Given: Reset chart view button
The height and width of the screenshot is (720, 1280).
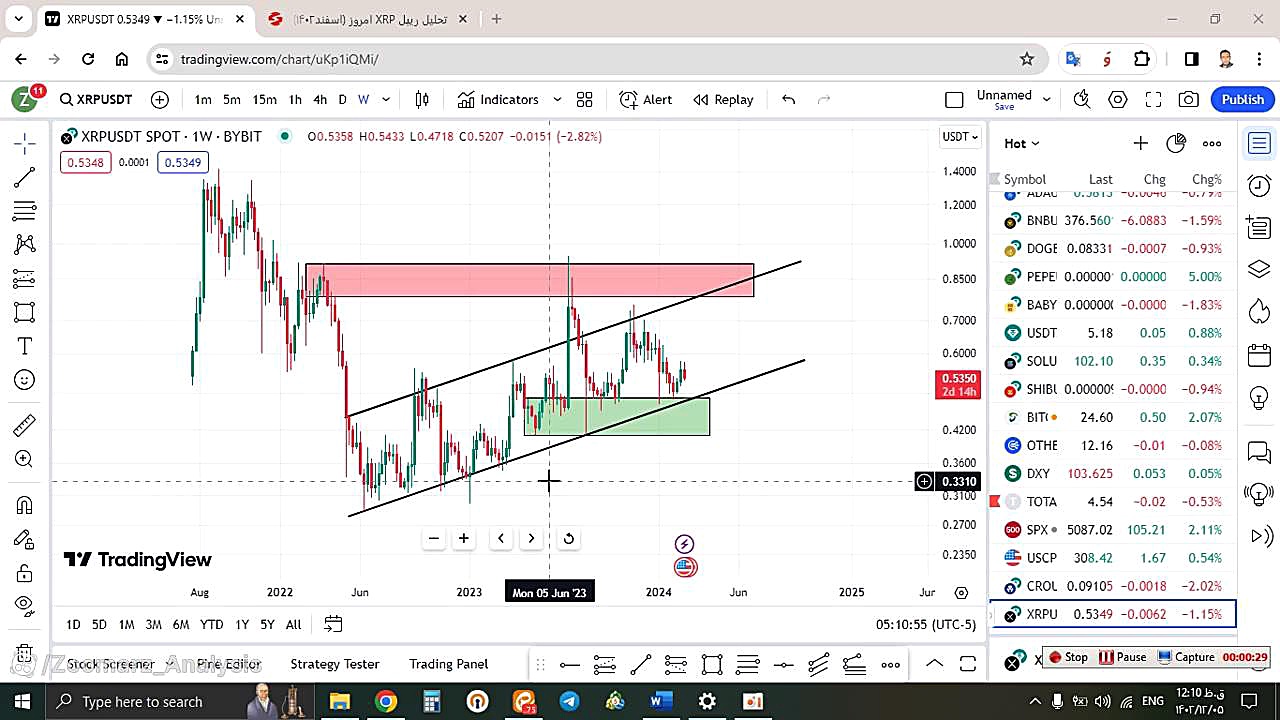Looking at the screenshot, I should point(568,538).
